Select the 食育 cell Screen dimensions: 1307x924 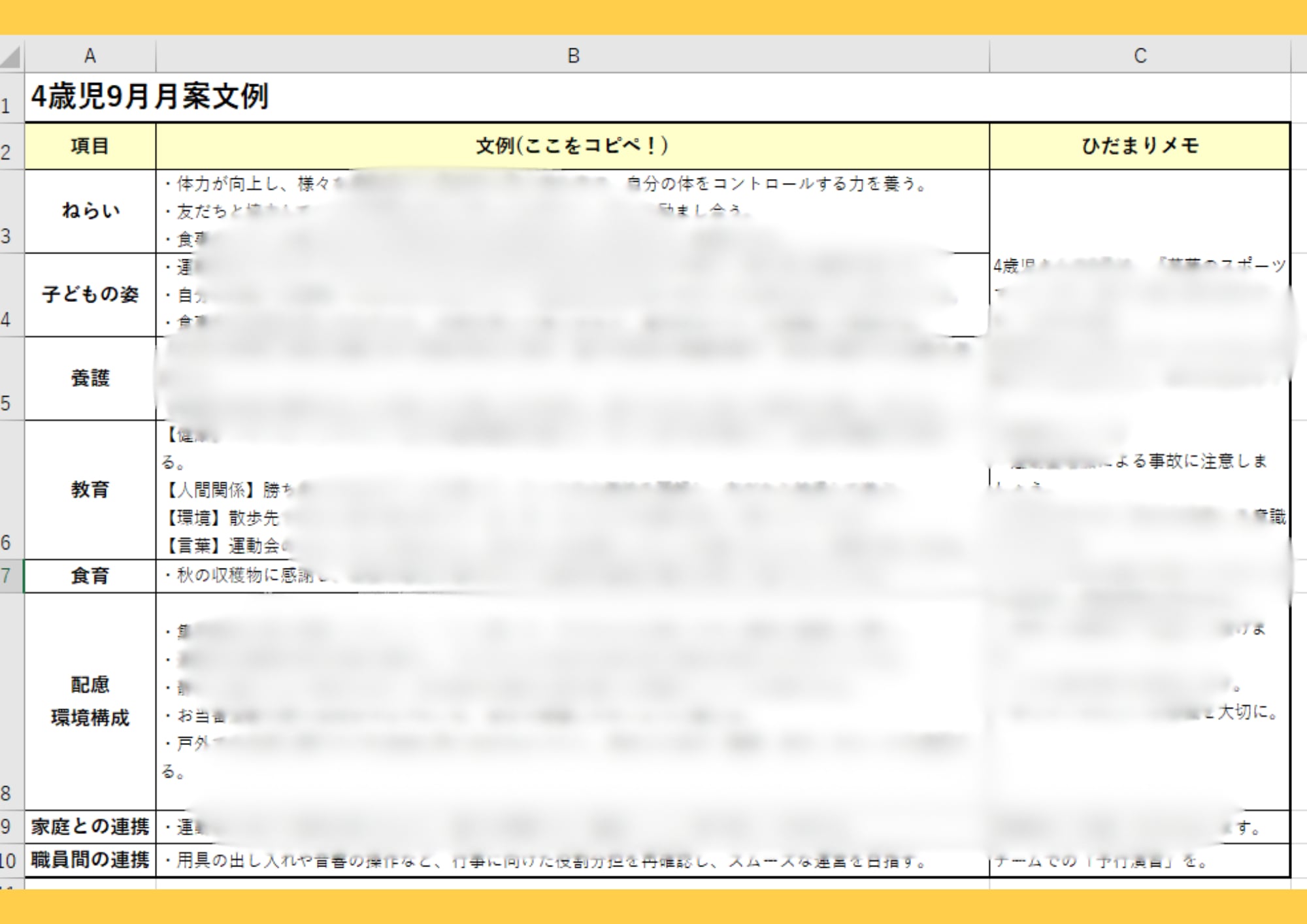coord(90,576)
